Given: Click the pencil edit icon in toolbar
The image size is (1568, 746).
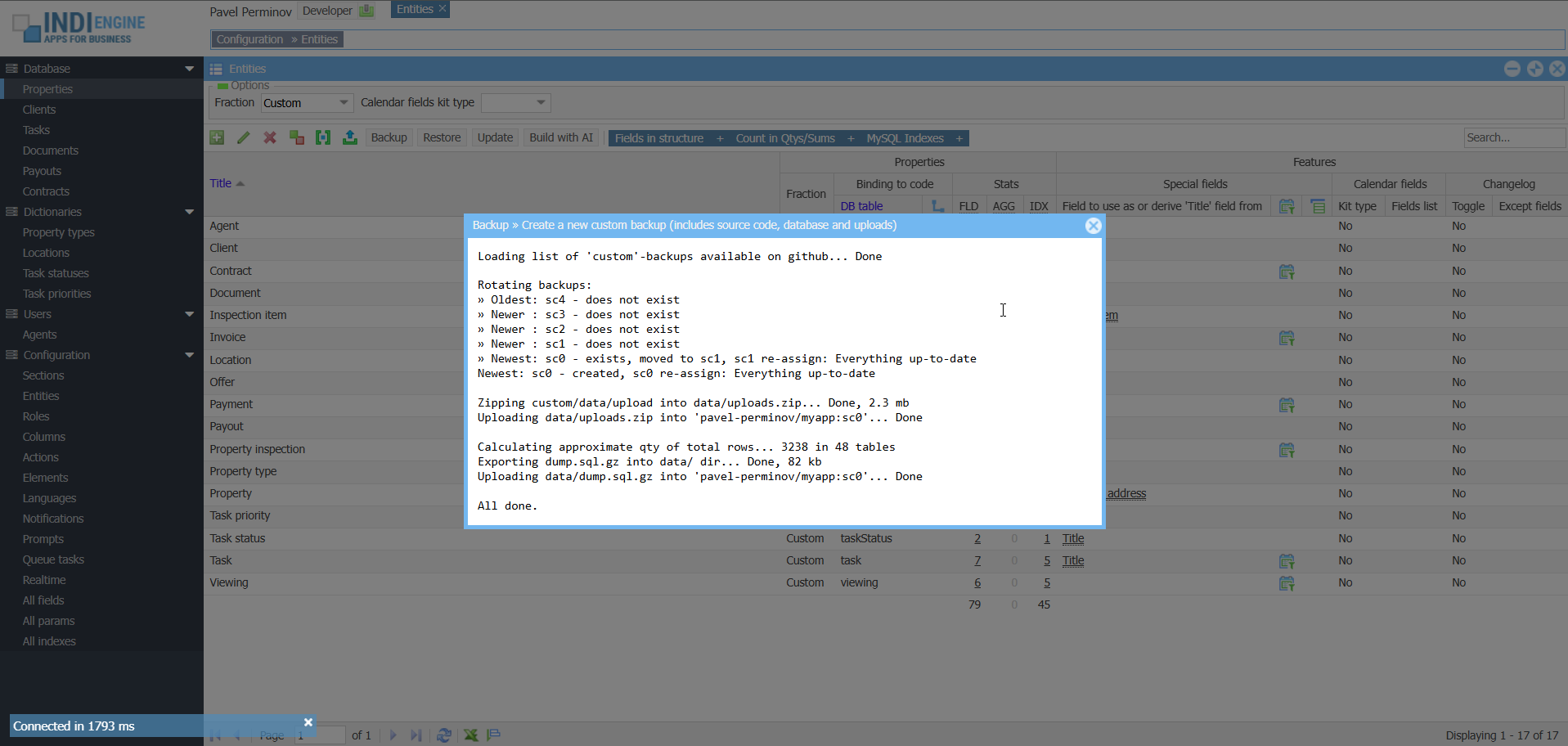Looking at the screenshot, I should (243, 137).
